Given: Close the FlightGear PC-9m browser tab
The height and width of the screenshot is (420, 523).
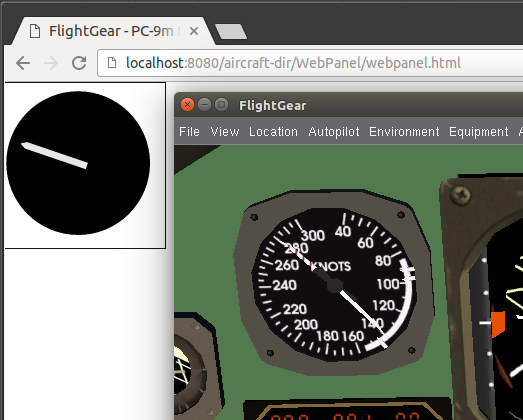Looking at the screenshot, I should coord(194,31).
